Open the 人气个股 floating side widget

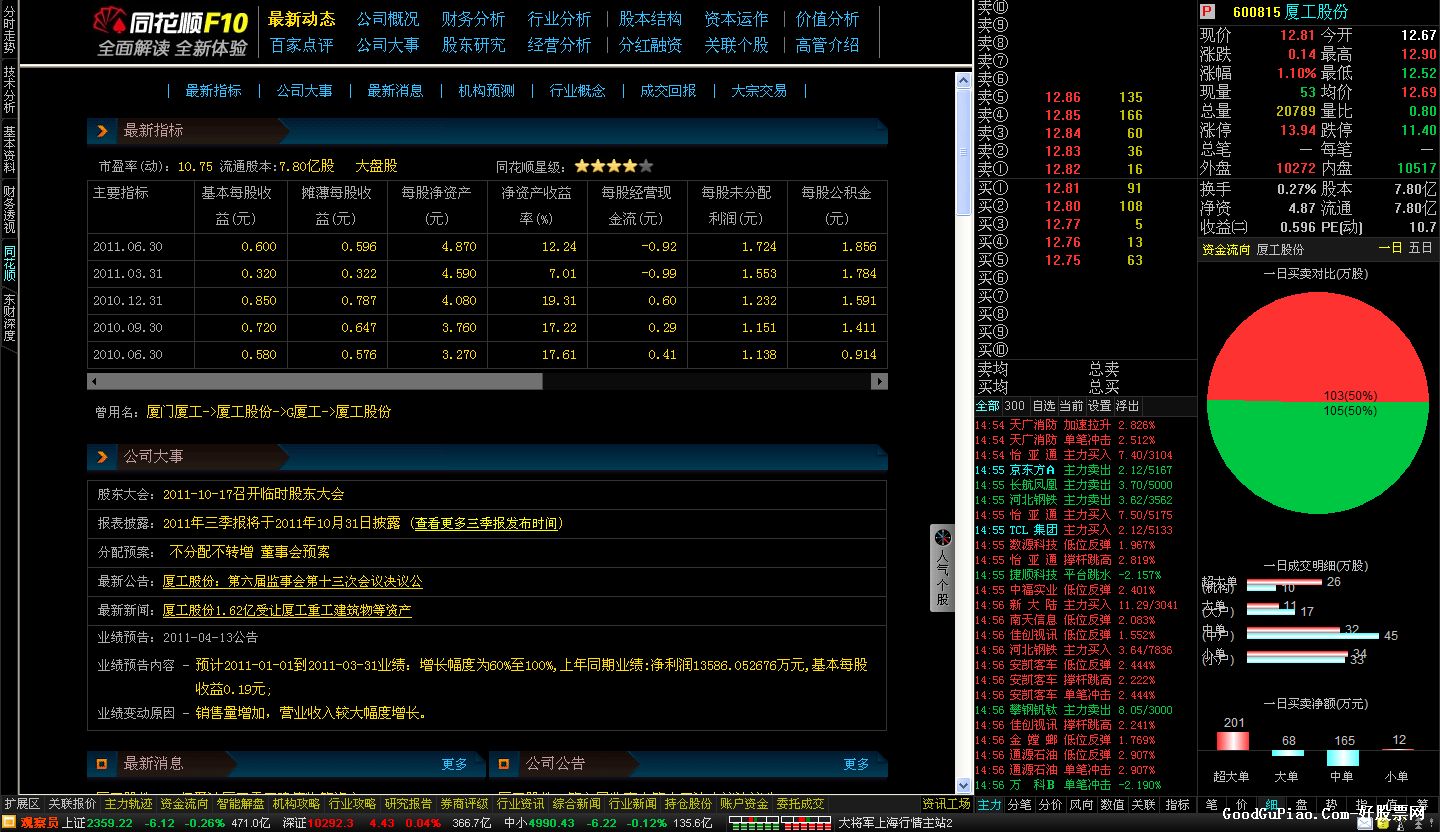click(942, 568)
